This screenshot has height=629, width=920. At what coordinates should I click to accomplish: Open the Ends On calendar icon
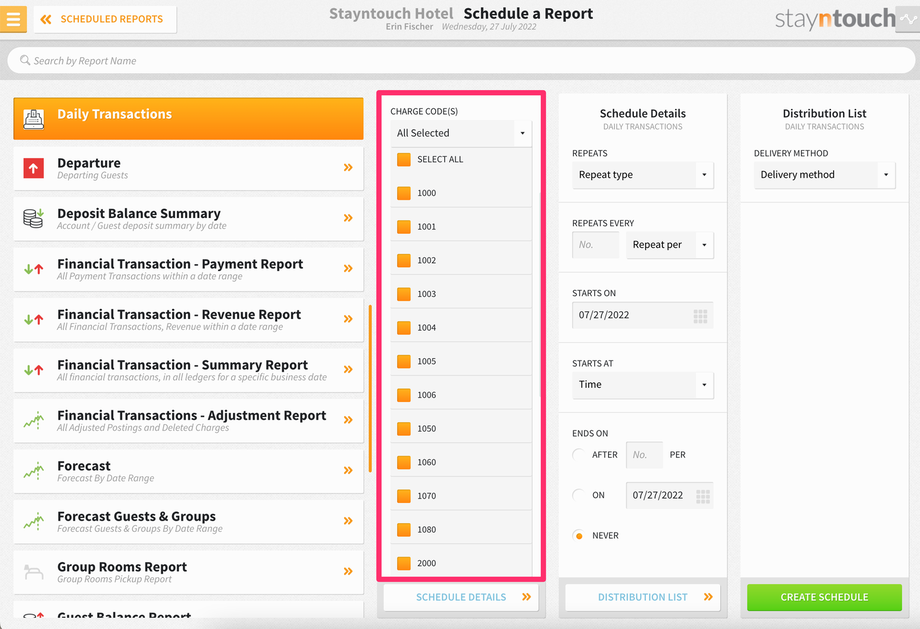703,496
